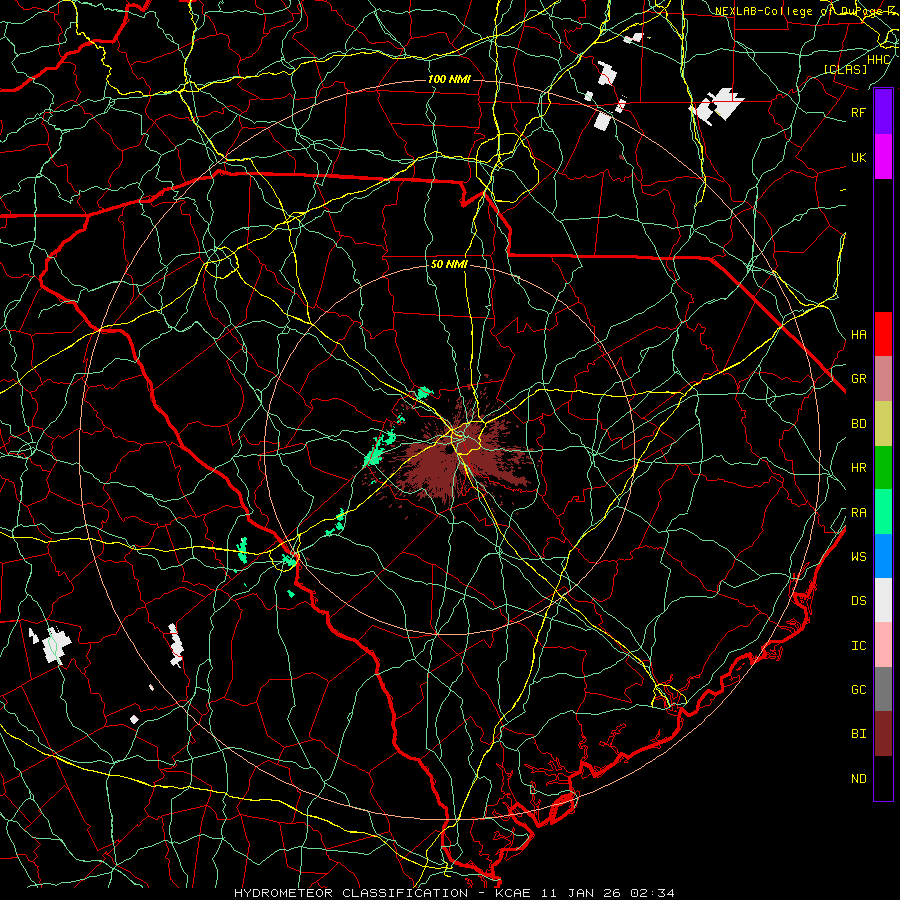Click the HHC product code label

click(x=879, y=60)
